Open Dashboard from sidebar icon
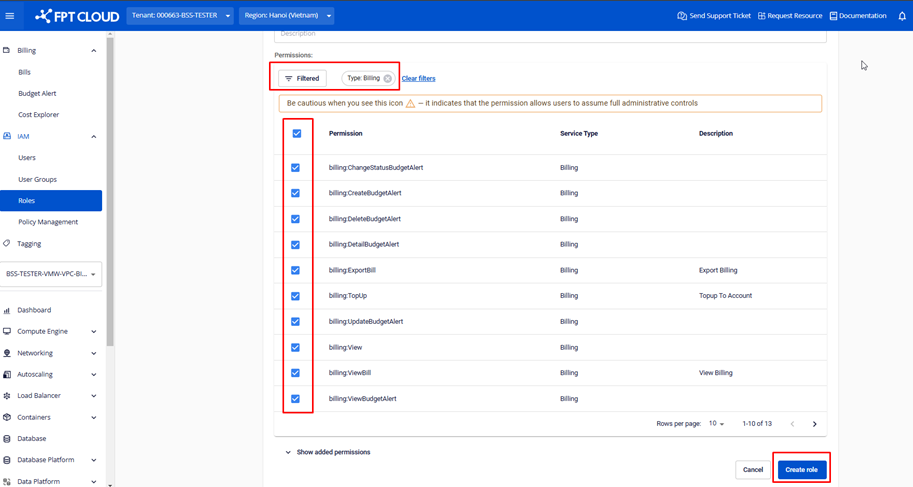 click(7, 310)
